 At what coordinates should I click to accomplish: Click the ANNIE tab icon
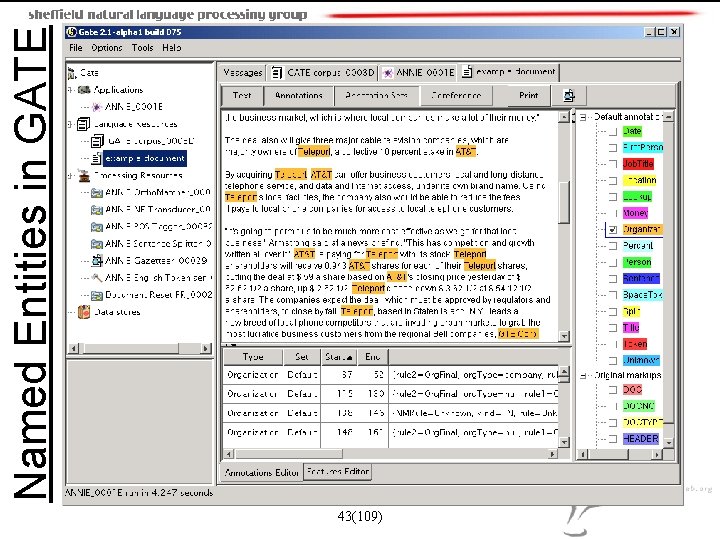point(388,73)
